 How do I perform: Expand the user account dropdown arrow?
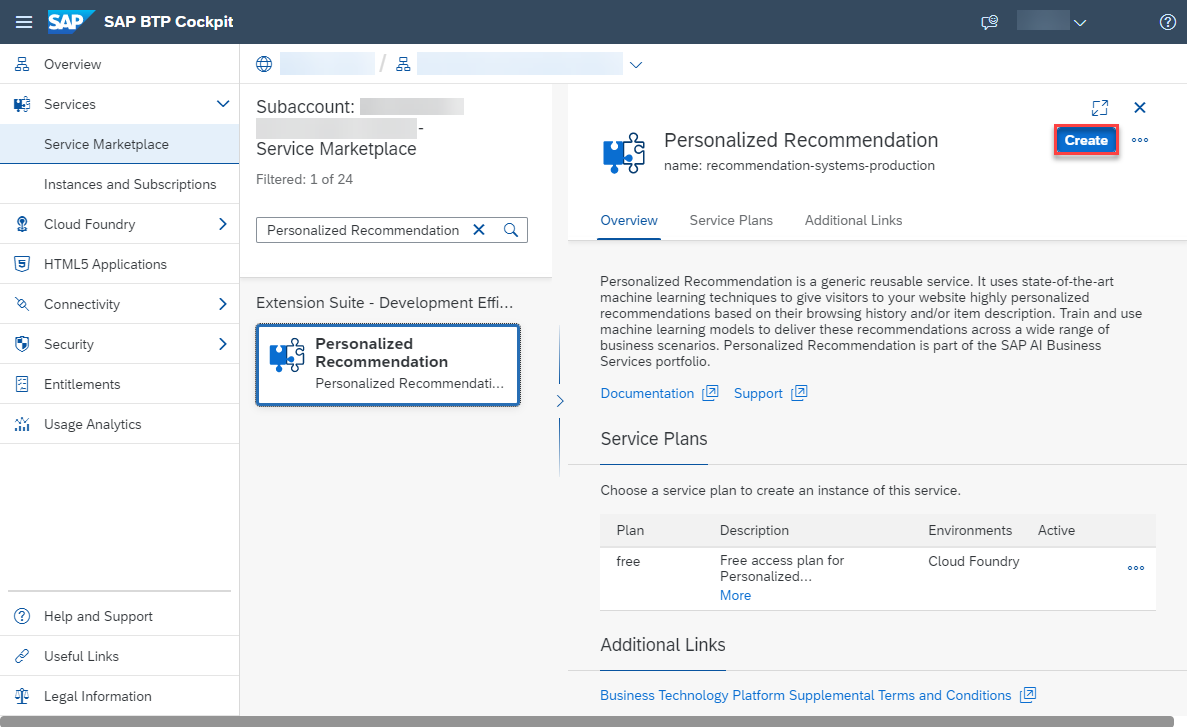point(1080,23)
